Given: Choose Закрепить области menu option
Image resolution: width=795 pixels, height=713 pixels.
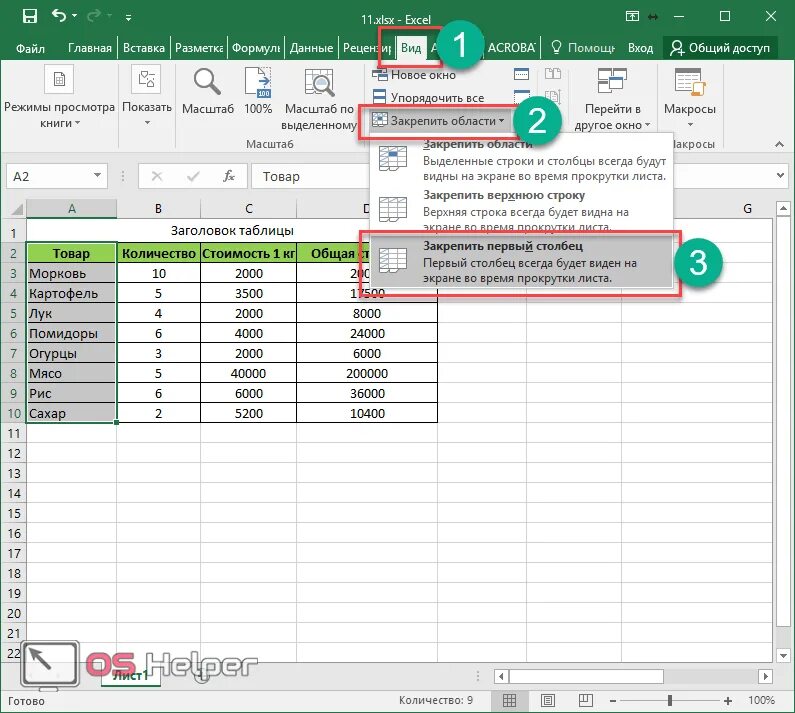Looking at the screenshot, I should coord(521,160).
